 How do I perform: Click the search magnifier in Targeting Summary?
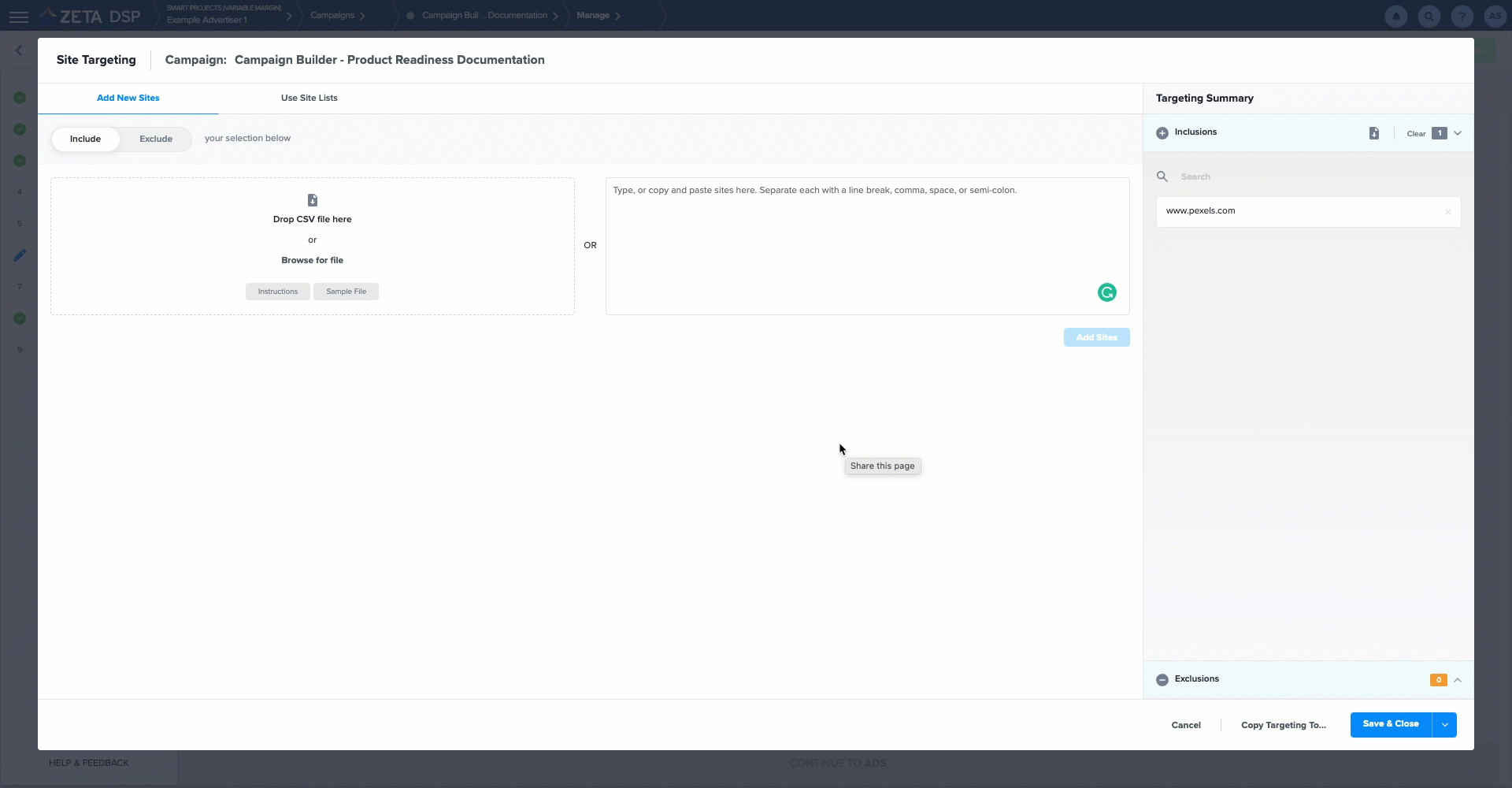click(x=1162, y=177)
